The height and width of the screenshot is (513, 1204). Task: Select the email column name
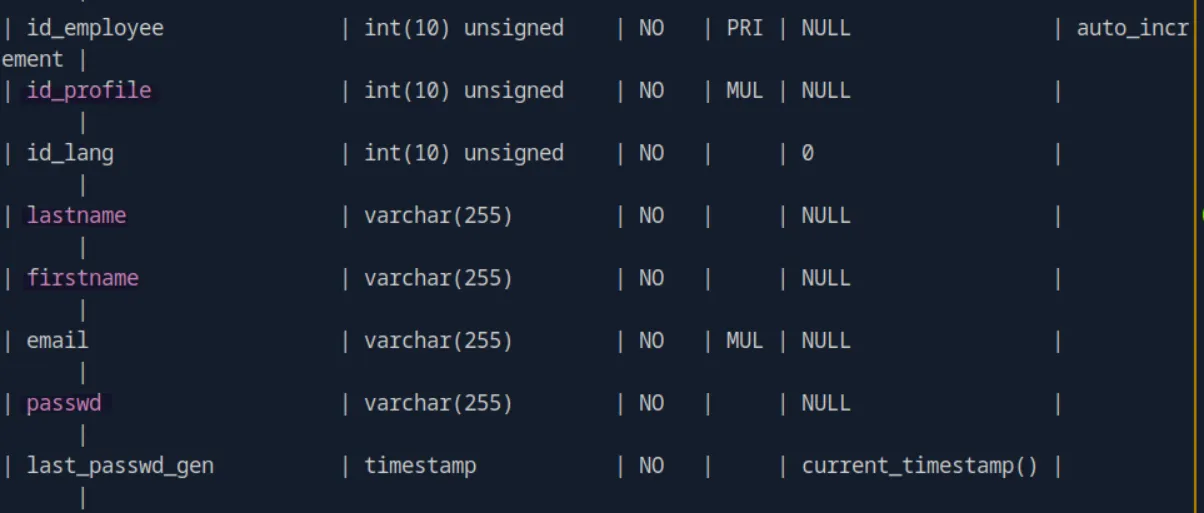coord(58,340)
